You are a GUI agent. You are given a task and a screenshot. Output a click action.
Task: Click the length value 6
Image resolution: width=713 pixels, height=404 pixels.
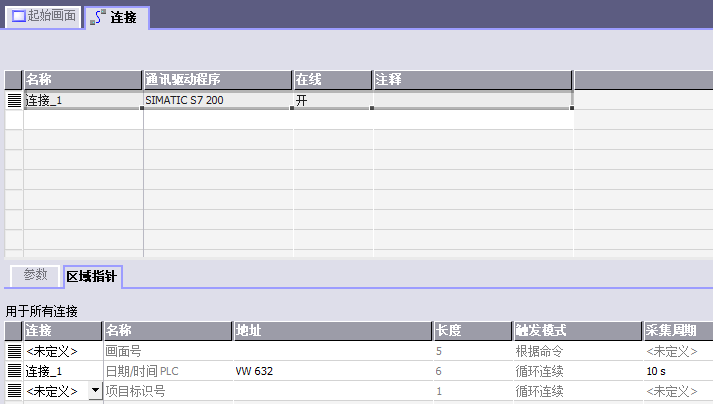point(473,371)
